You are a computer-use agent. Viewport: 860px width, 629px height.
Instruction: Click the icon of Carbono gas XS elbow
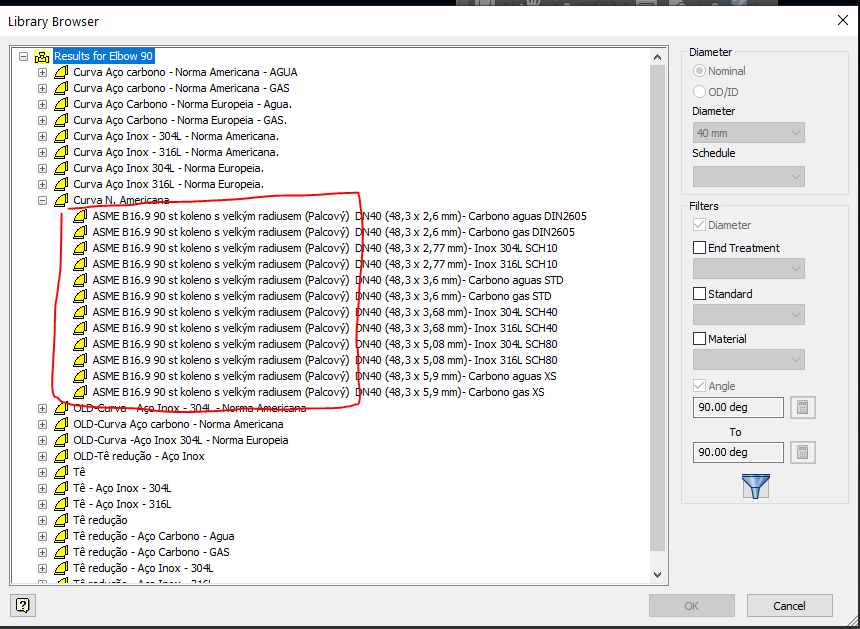tap(80, 392)
